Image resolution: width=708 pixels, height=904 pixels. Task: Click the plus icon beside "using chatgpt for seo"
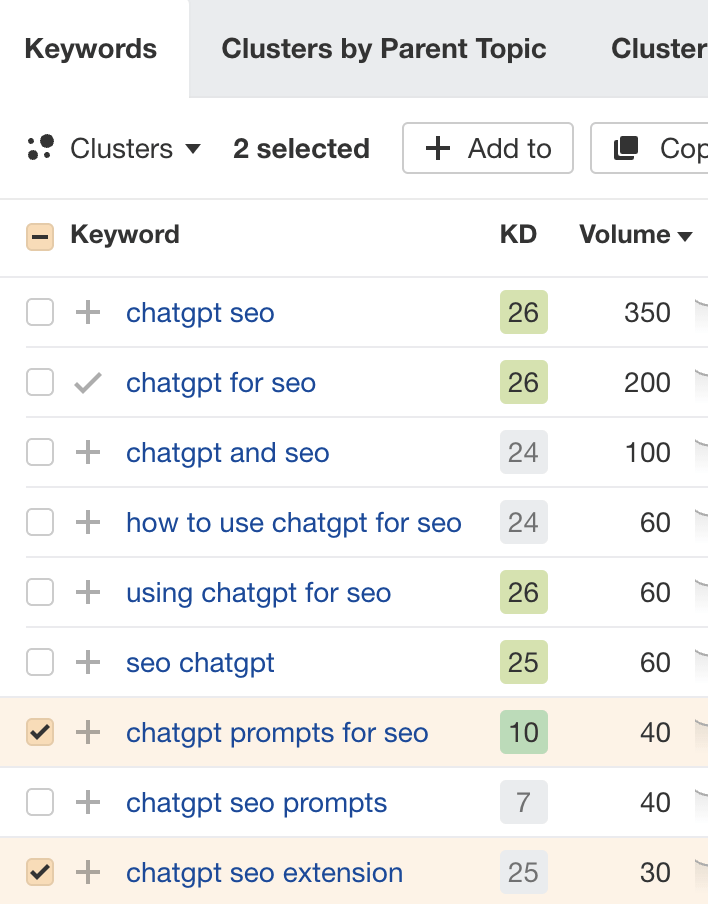coord(88,592)
